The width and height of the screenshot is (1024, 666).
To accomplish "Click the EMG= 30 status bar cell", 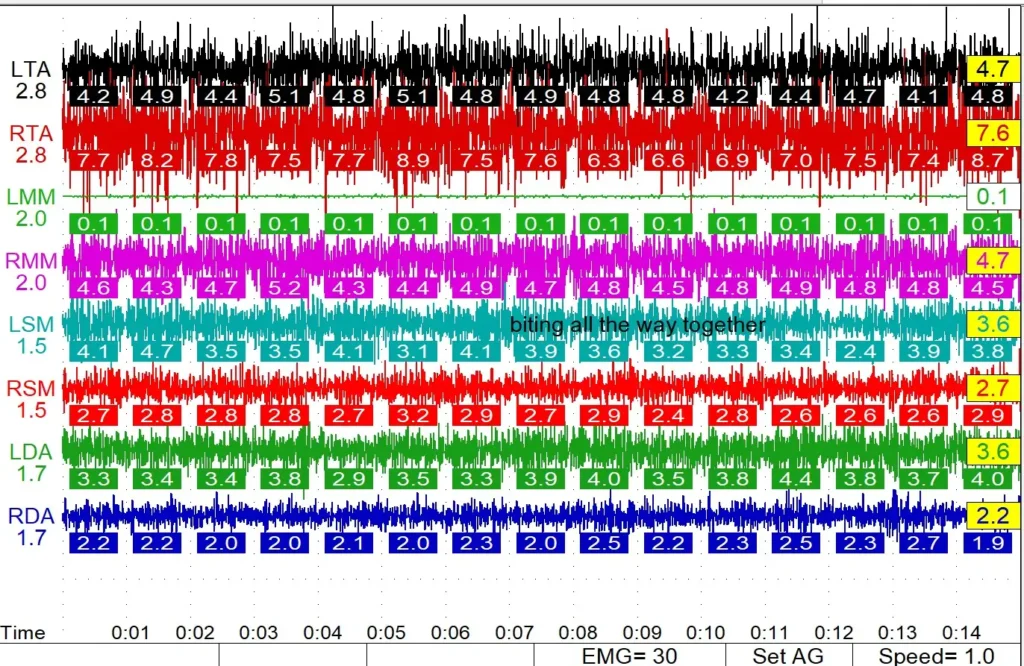I will pyautogui.click(x=630, y=655).
